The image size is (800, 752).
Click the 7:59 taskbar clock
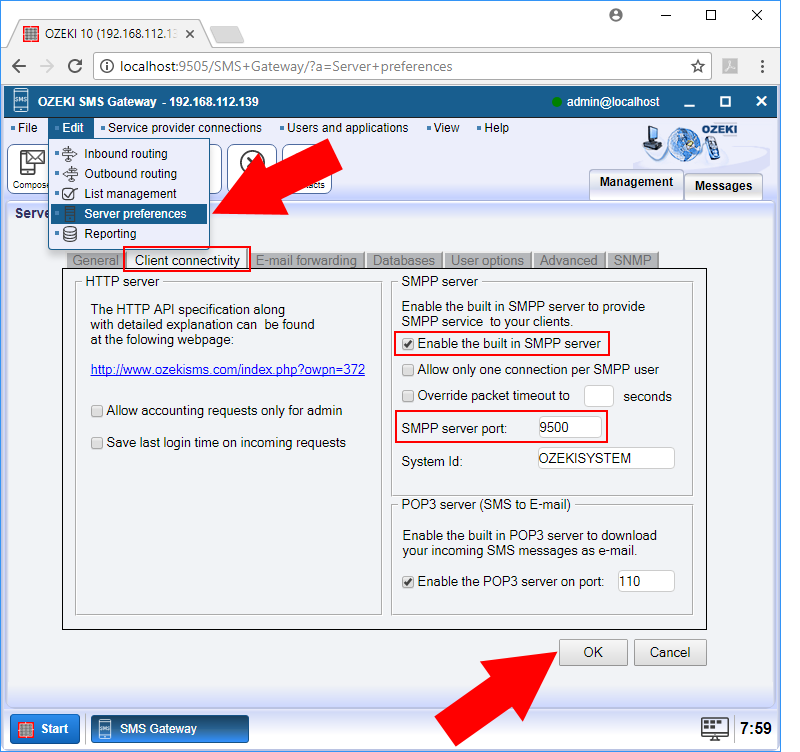click(756, 729)
